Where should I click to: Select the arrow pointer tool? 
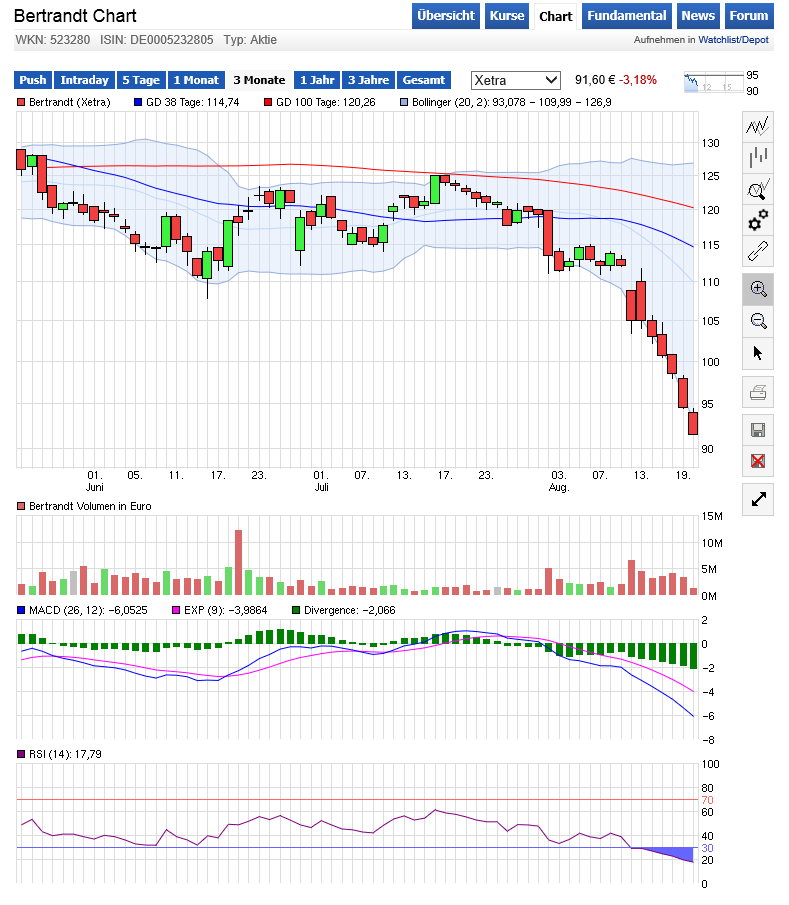757,353
